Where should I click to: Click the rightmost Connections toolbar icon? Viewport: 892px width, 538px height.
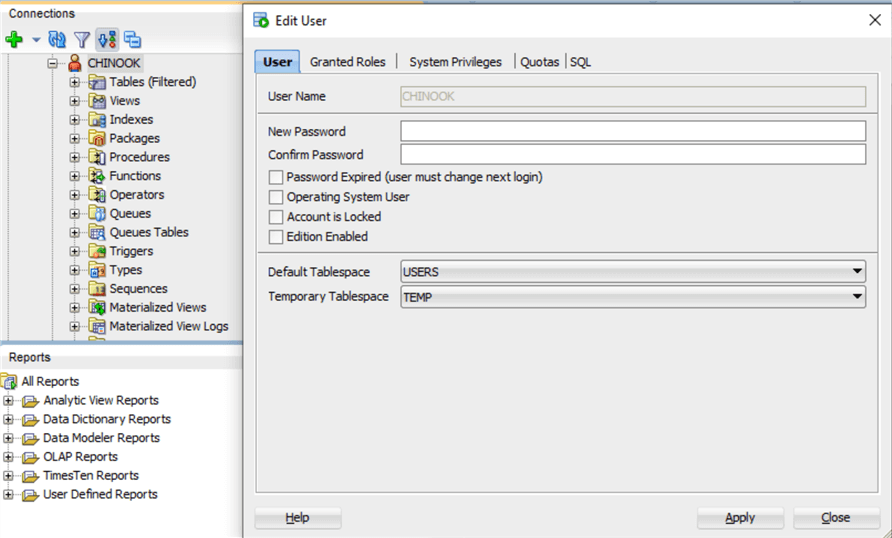tap(132, 40)
